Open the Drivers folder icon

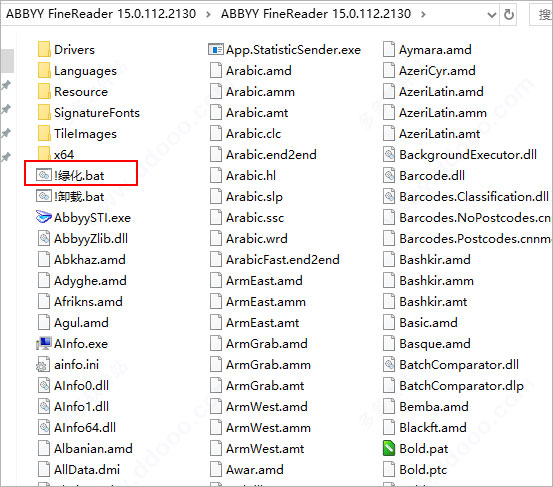click(44, 49)
